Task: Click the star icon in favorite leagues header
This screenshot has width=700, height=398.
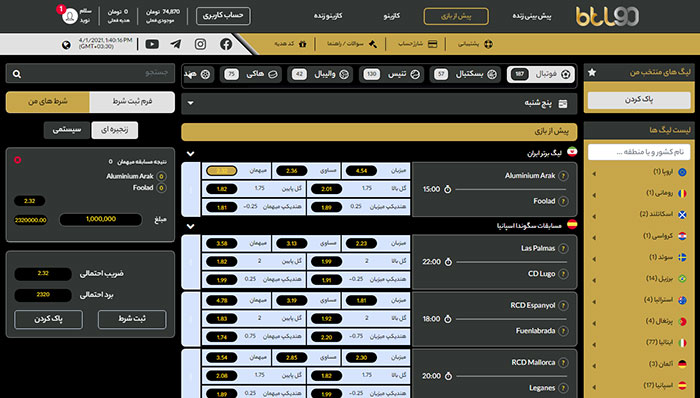Action: tap(592, 72)
